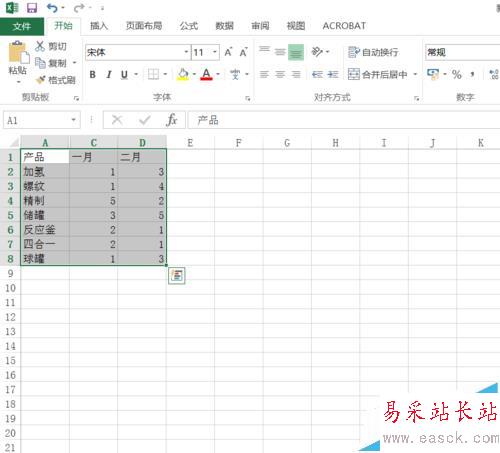Click the confirm checkmark in formula bar

145,120
